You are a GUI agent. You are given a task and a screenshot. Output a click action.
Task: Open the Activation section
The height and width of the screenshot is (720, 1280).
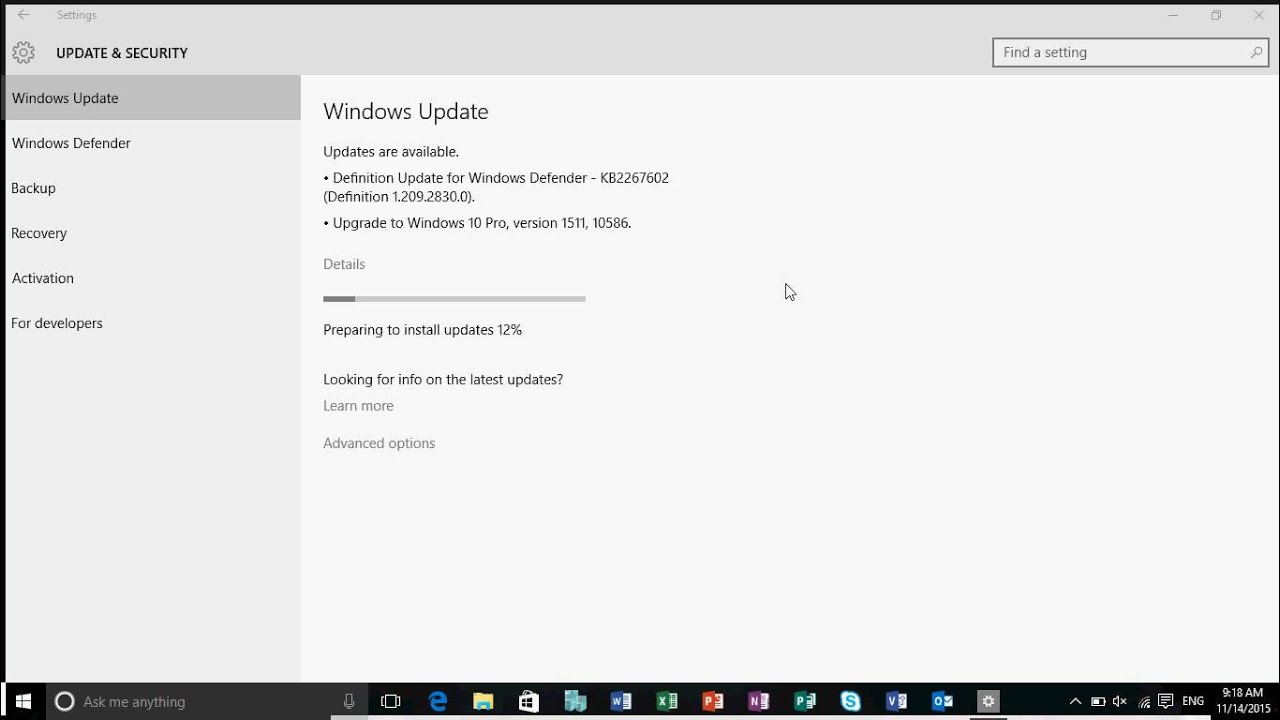[x=151, y=278]
